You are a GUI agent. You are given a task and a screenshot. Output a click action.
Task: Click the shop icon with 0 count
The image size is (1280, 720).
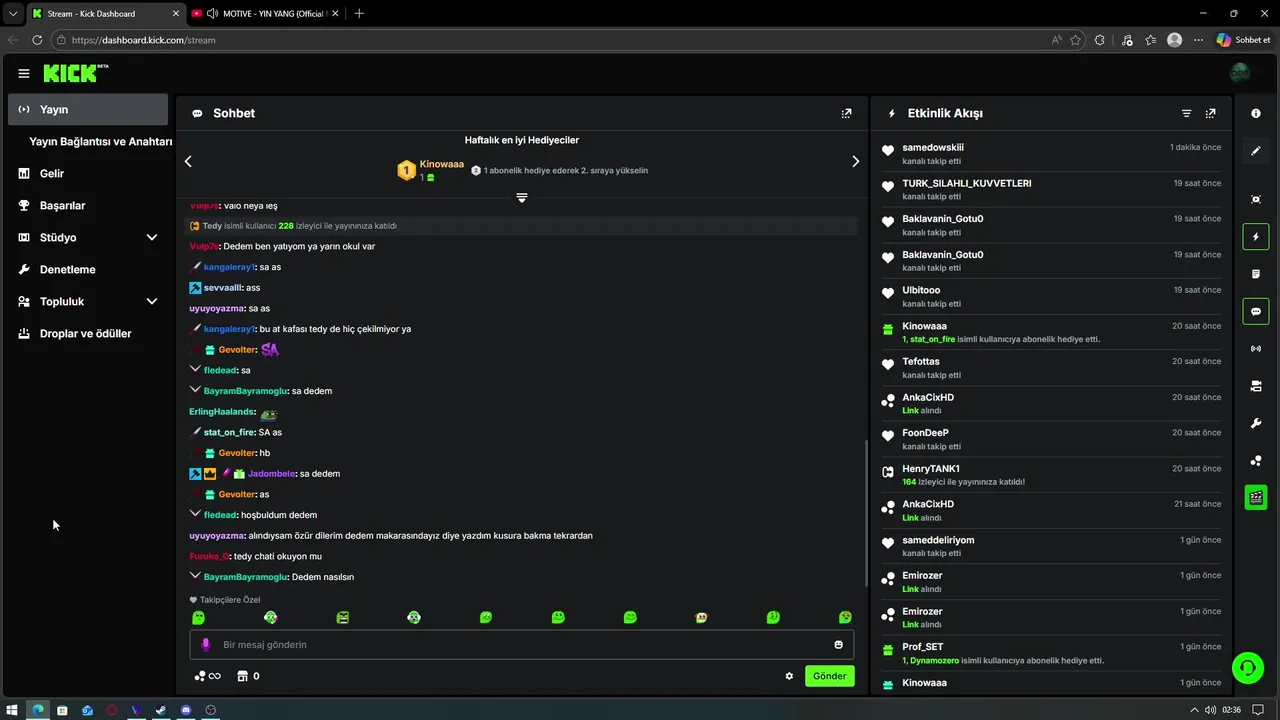coord(248,676)
